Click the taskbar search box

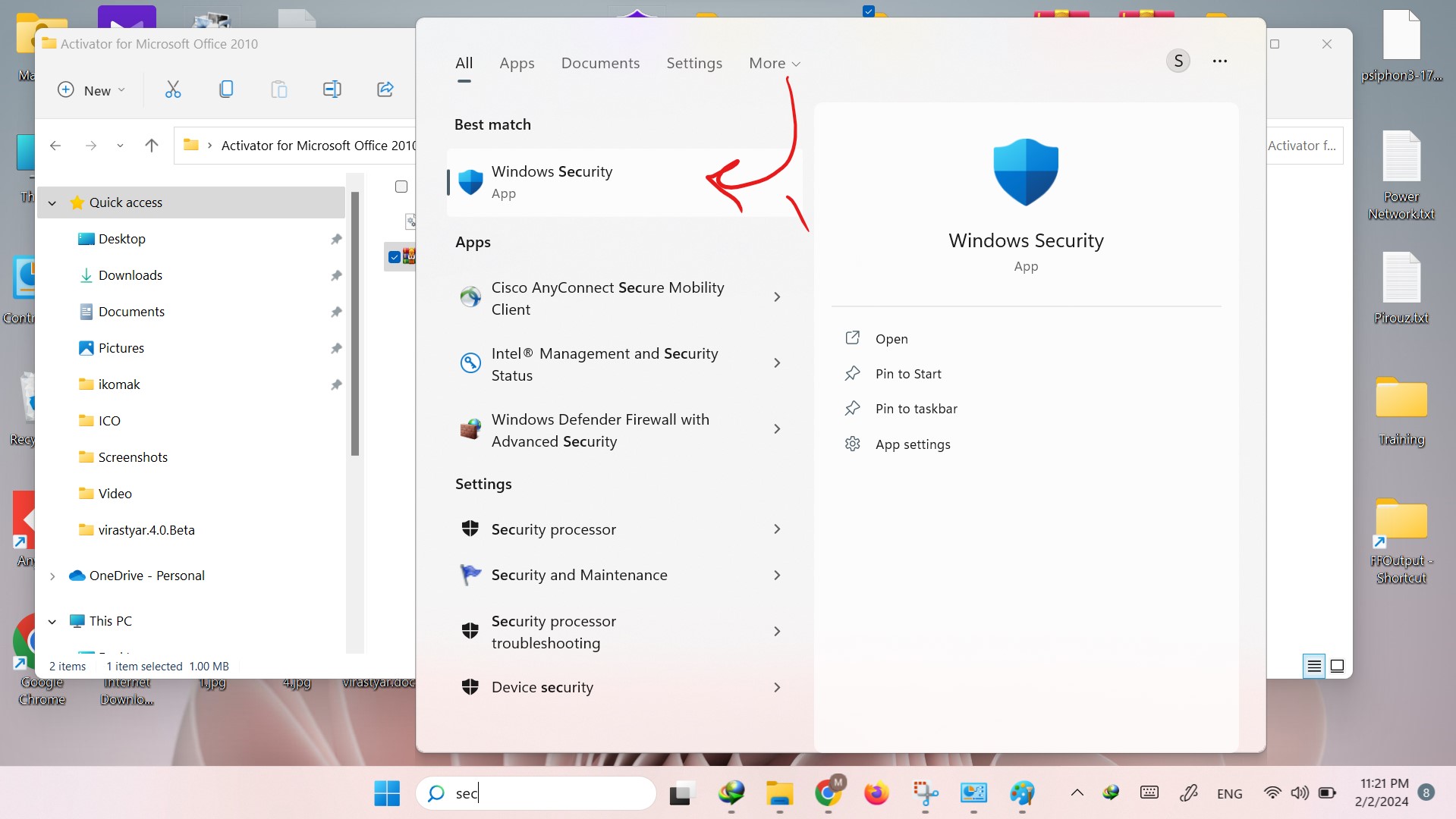536,793
